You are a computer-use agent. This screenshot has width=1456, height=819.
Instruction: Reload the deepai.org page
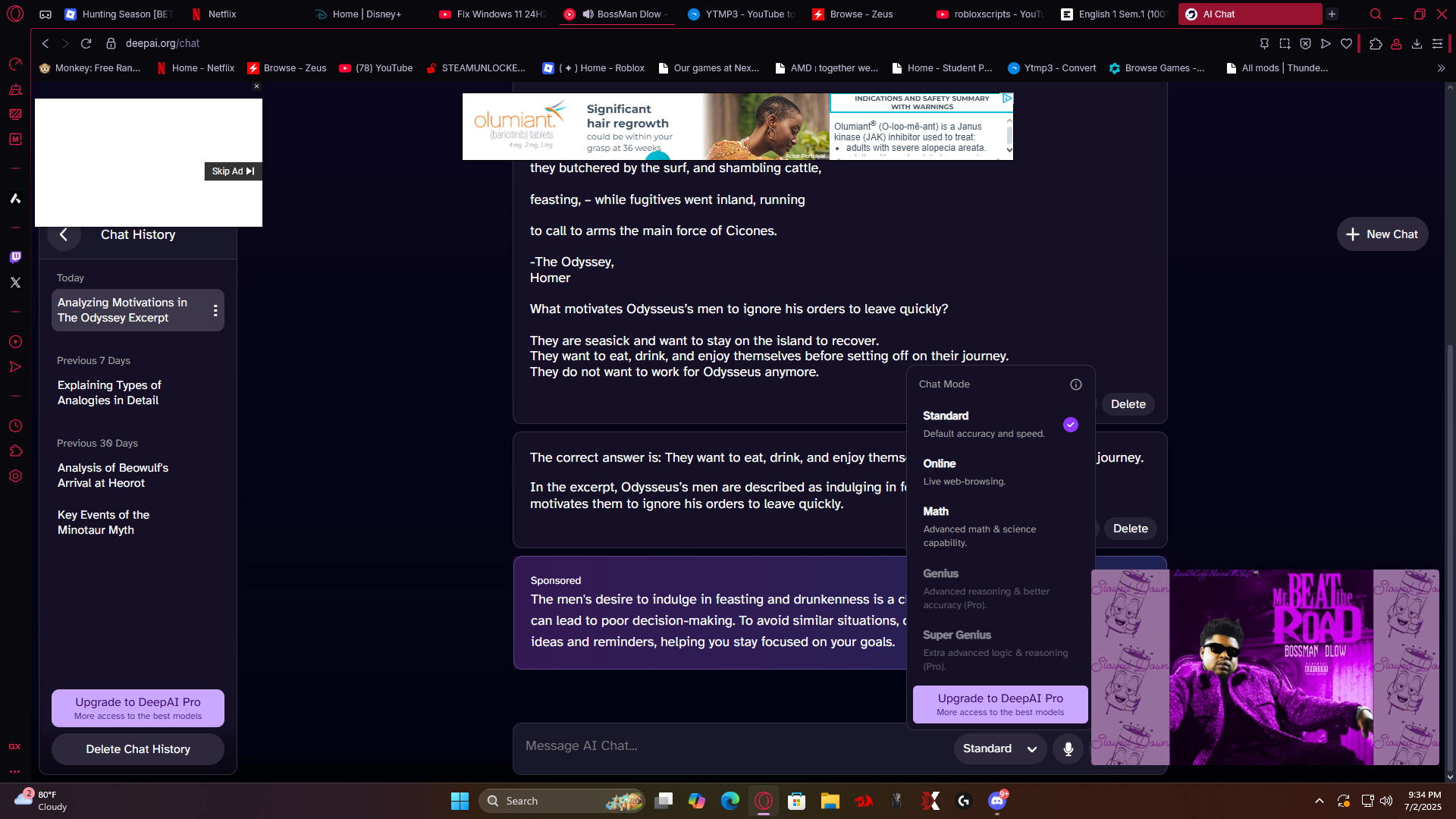click(86, 43)
